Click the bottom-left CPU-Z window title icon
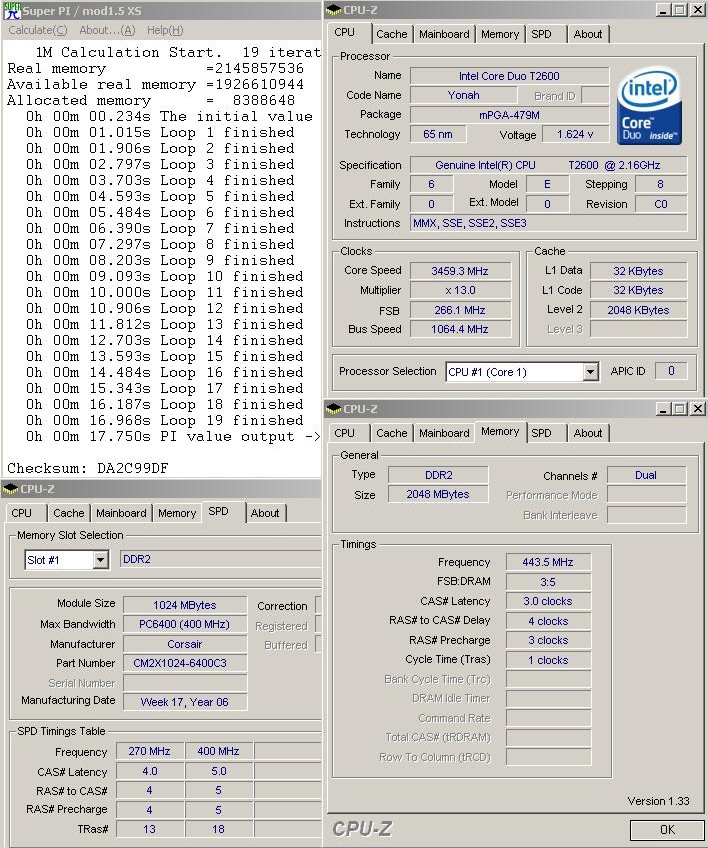 click(x=10, y=489)
